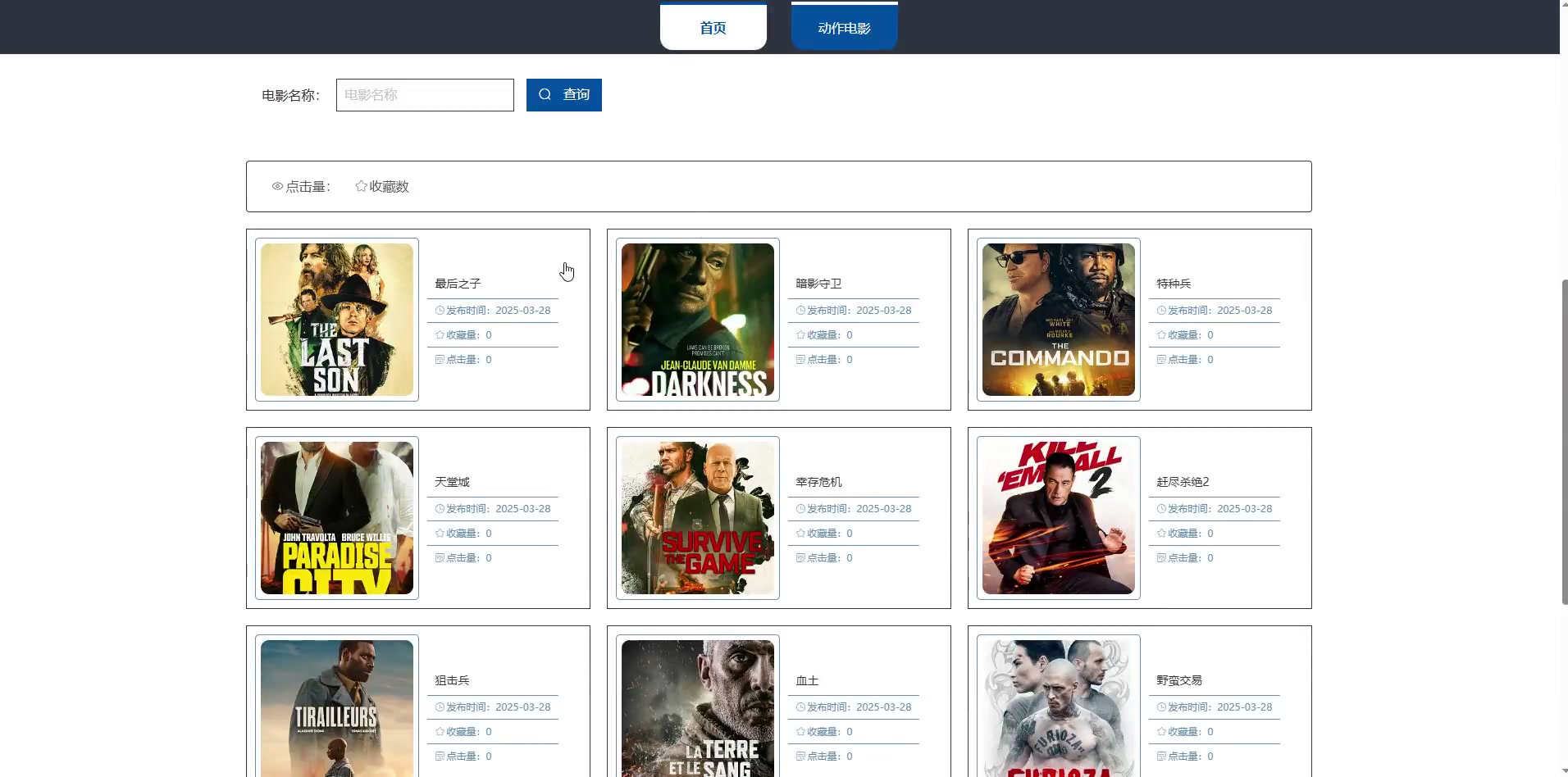
Task: Open the 狙击兵 movie title
Action: pos(452,680)
